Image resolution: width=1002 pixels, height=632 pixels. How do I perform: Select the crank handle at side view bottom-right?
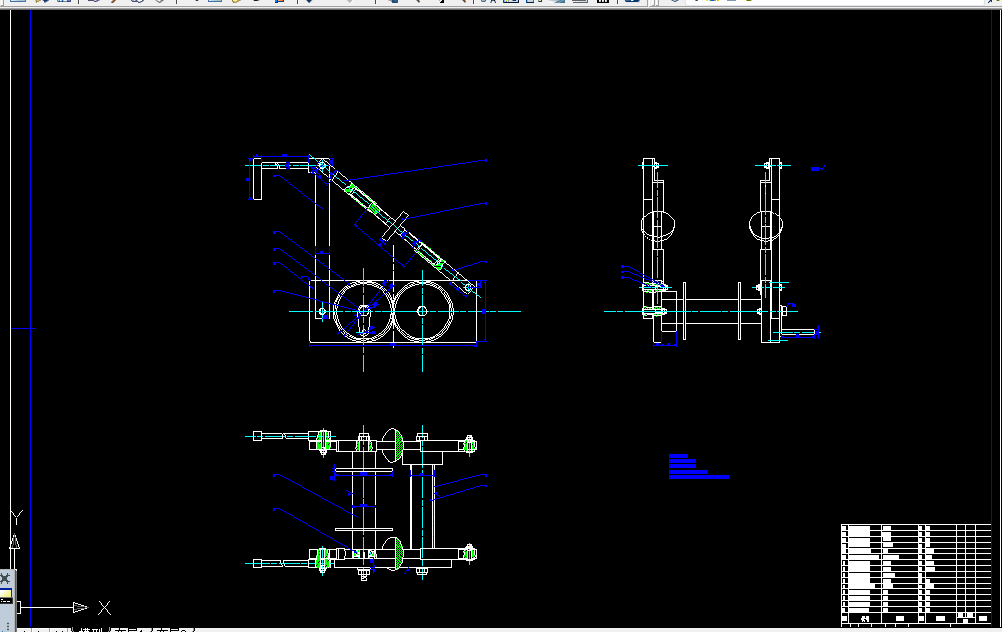click(x=799, y=332)
